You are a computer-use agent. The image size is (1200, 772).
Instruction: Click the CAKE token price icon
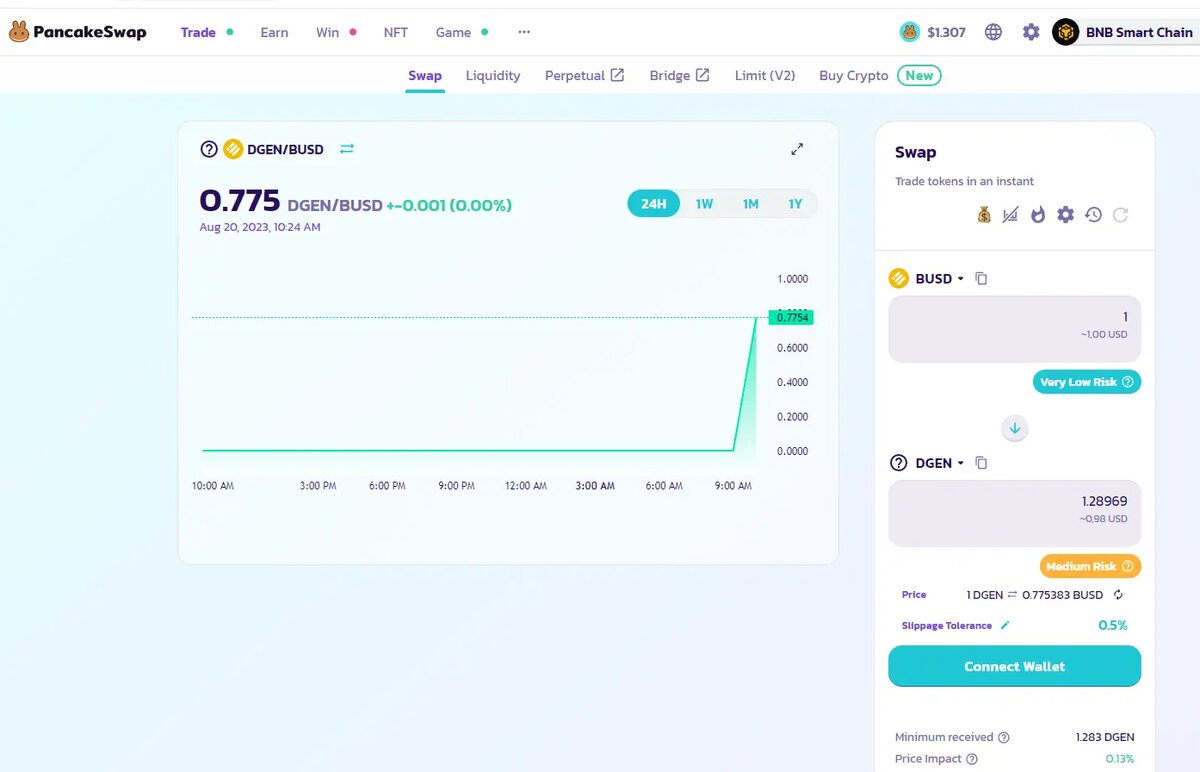tap(909, 32)
